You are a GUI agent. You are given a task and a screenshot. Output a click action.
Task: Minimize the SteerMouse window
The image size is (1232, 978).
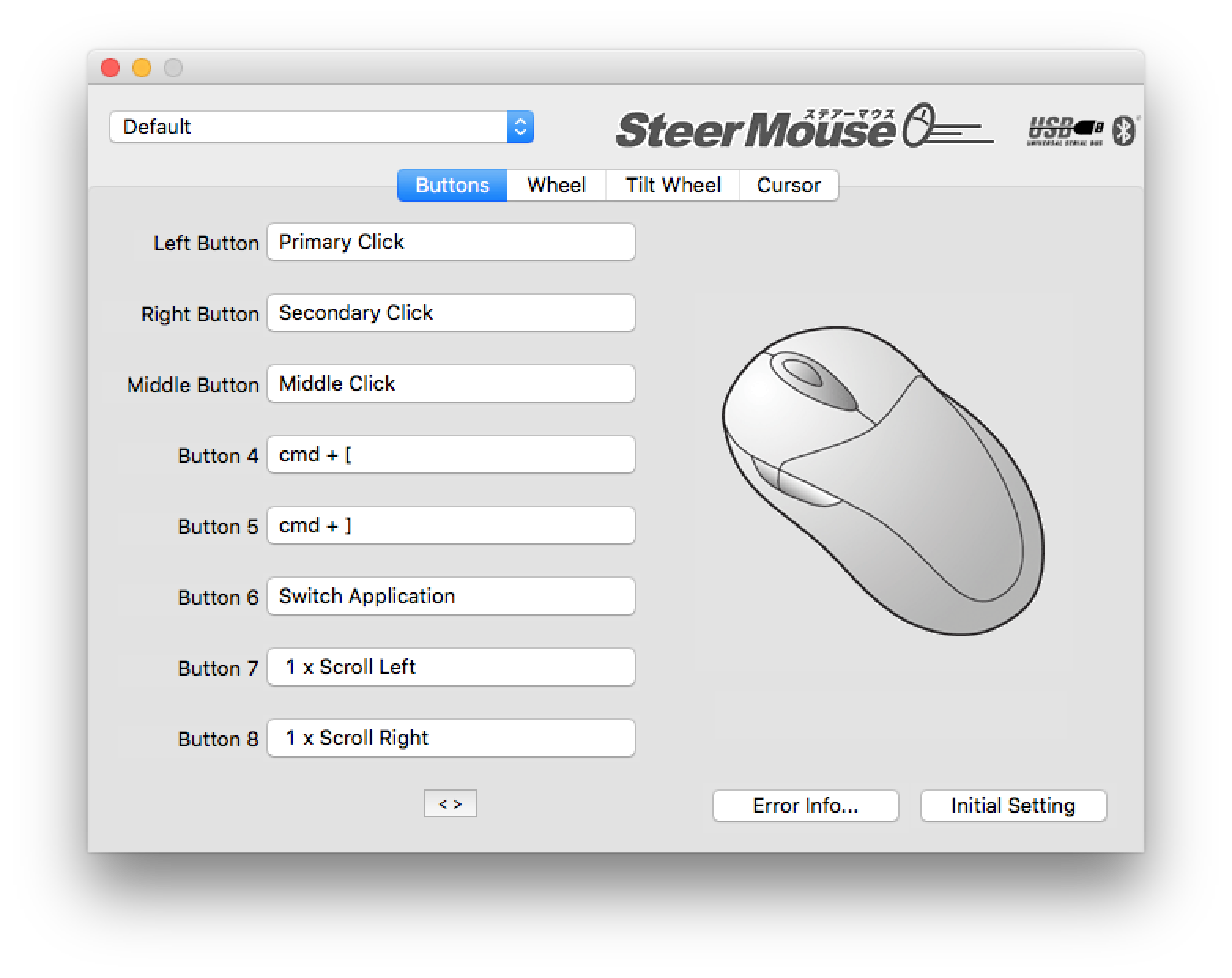142,69
